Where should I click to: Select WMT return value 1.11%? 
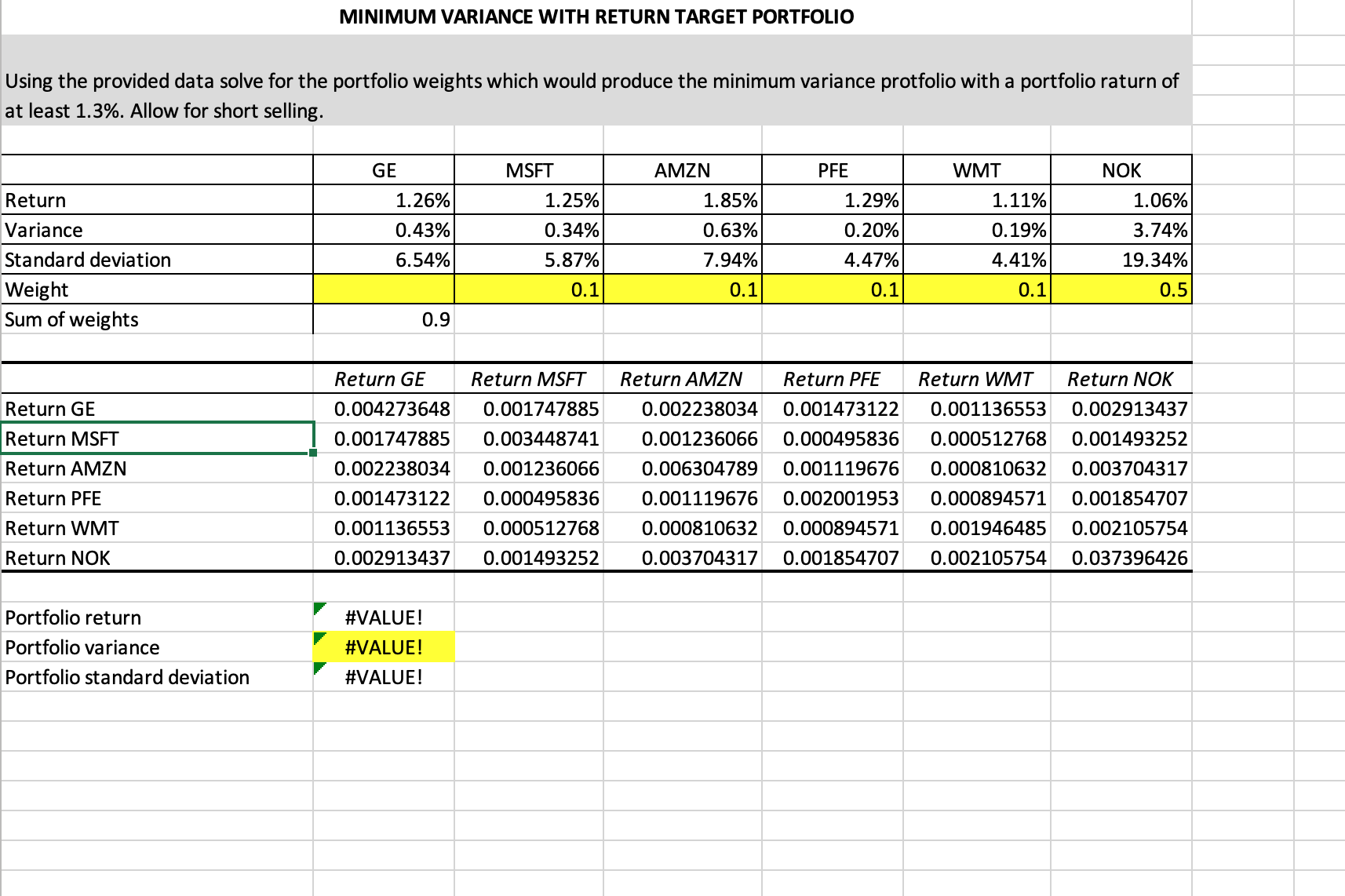977,200
